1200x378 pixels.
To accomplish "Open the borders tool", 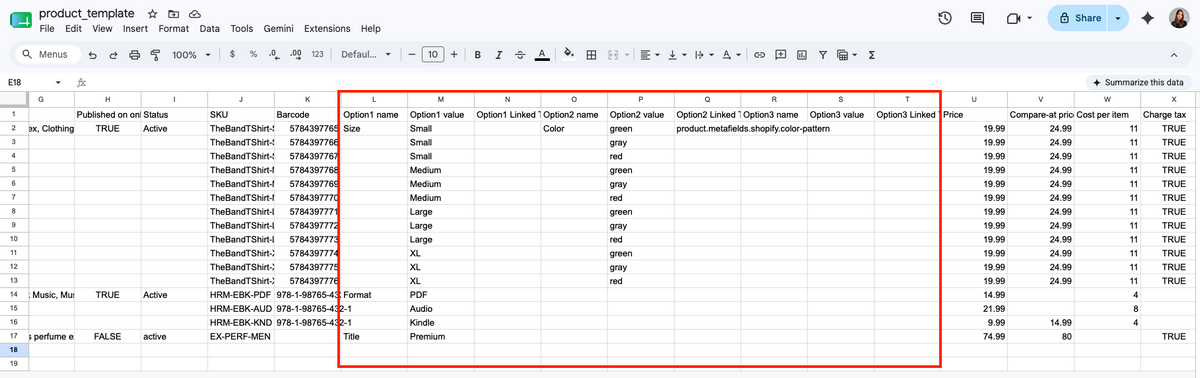I will click(591, 54).
